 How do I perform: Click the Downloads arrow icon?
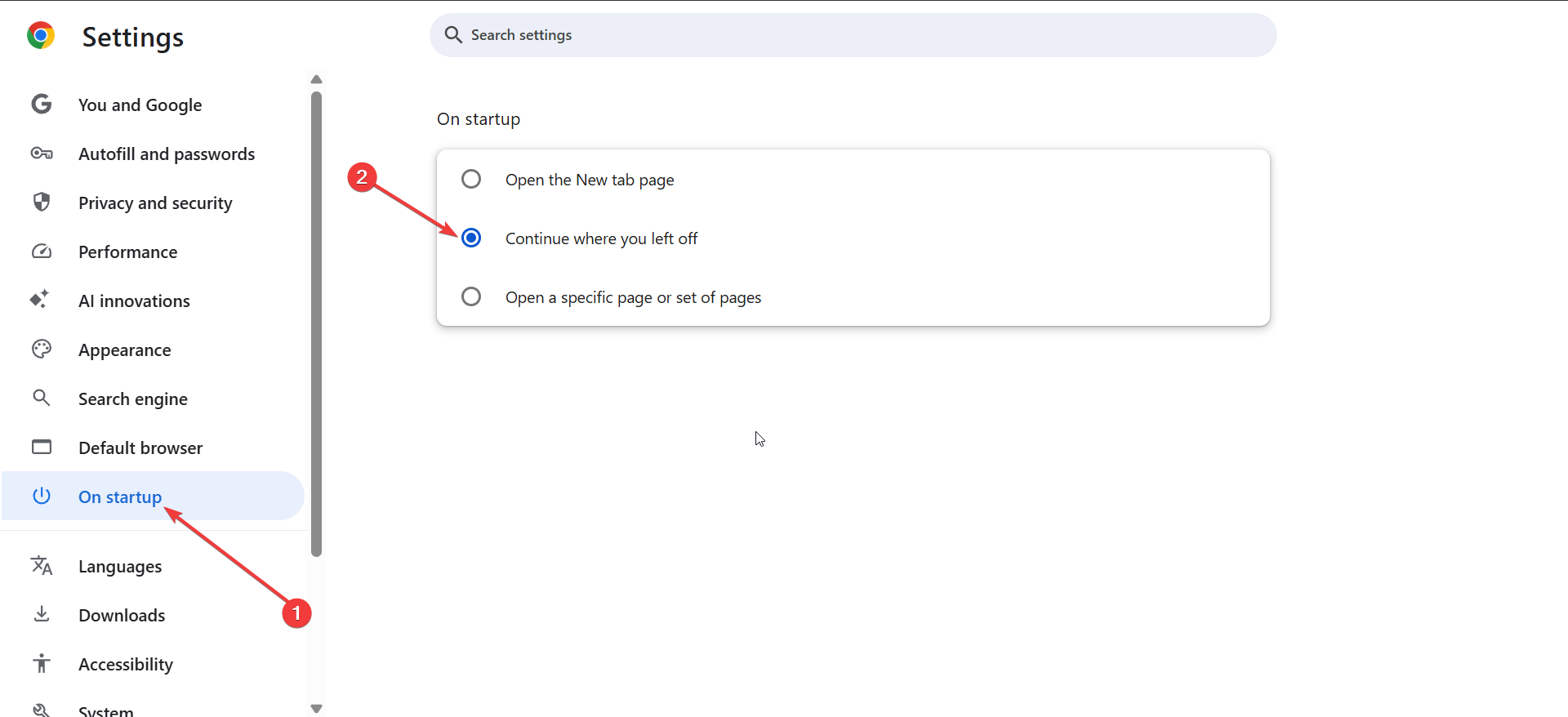(41, 614)
